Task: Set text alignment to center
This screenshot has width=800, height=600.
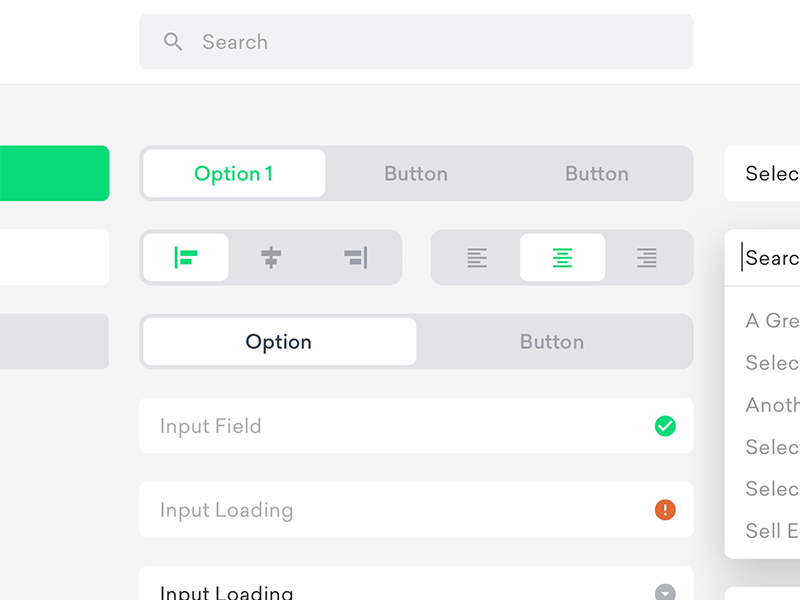Action: 562,258
